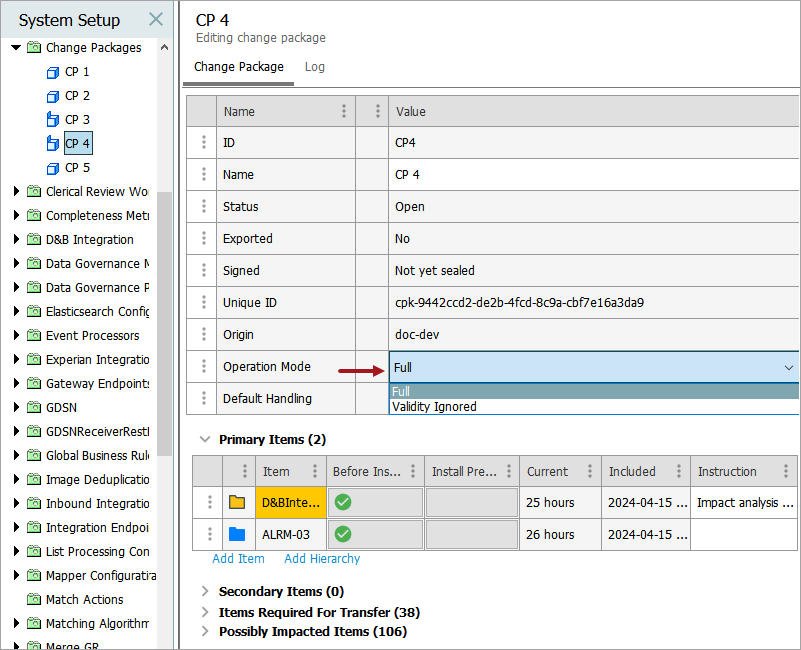Collapse the Change Packages tree node

pos(16,48)
